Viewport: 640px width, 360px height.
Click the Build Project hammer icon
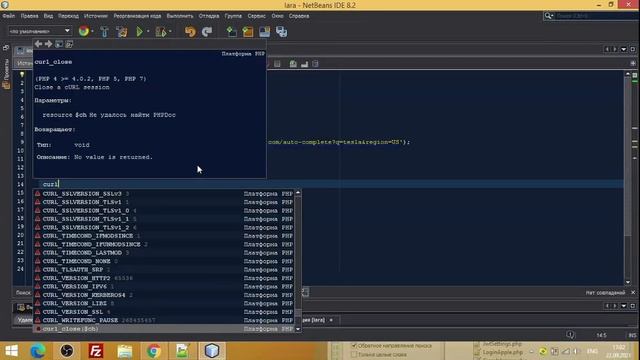coord(104,31)
